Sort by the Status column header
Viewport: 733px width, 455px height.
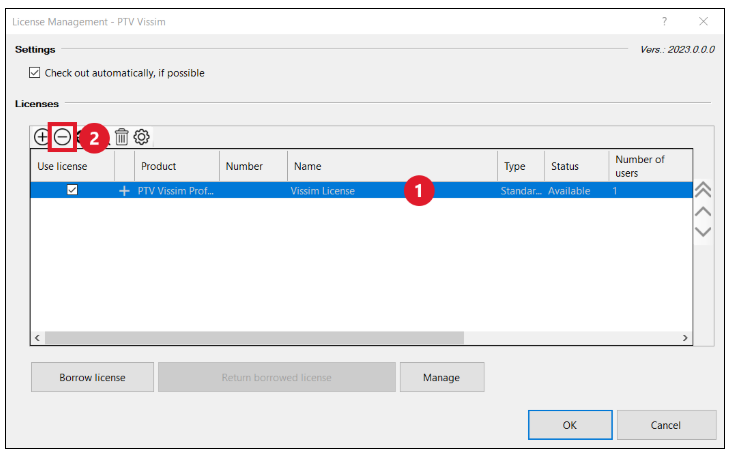[x=577, y=166]
